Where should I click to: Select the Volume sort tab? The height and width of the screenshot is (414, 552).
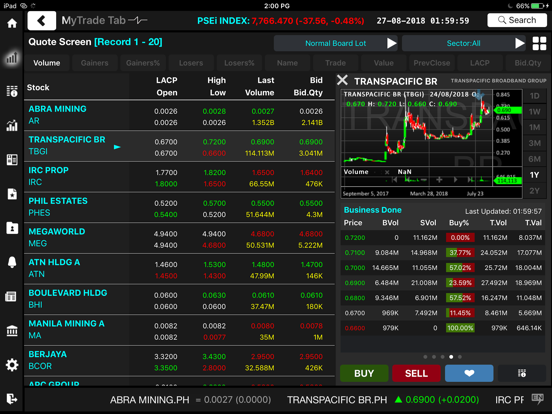pos(46,63)
